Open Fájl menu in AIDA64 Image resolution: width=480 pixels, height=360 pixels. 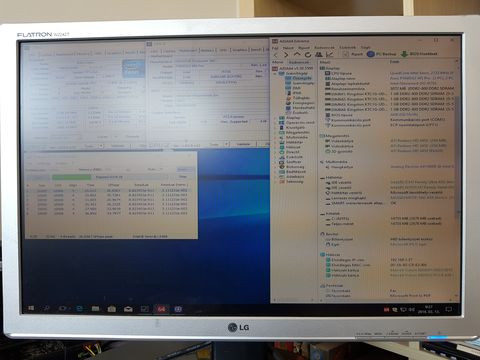[x=275, y=48]
